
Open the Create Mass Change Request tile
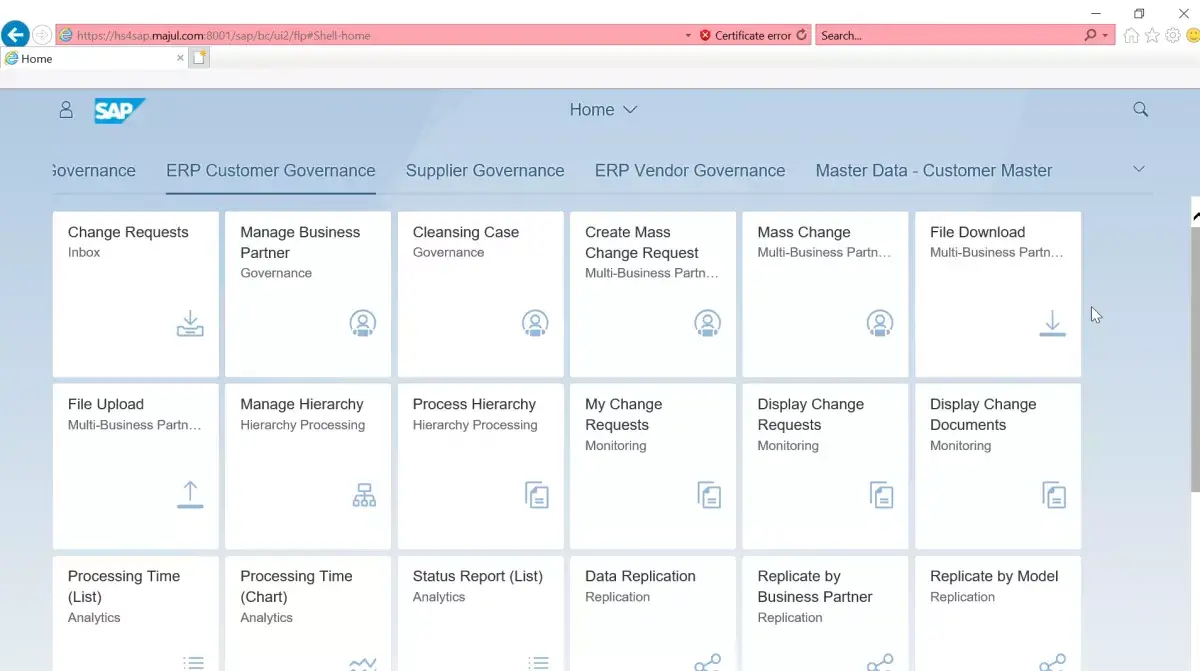pos(653,294)
